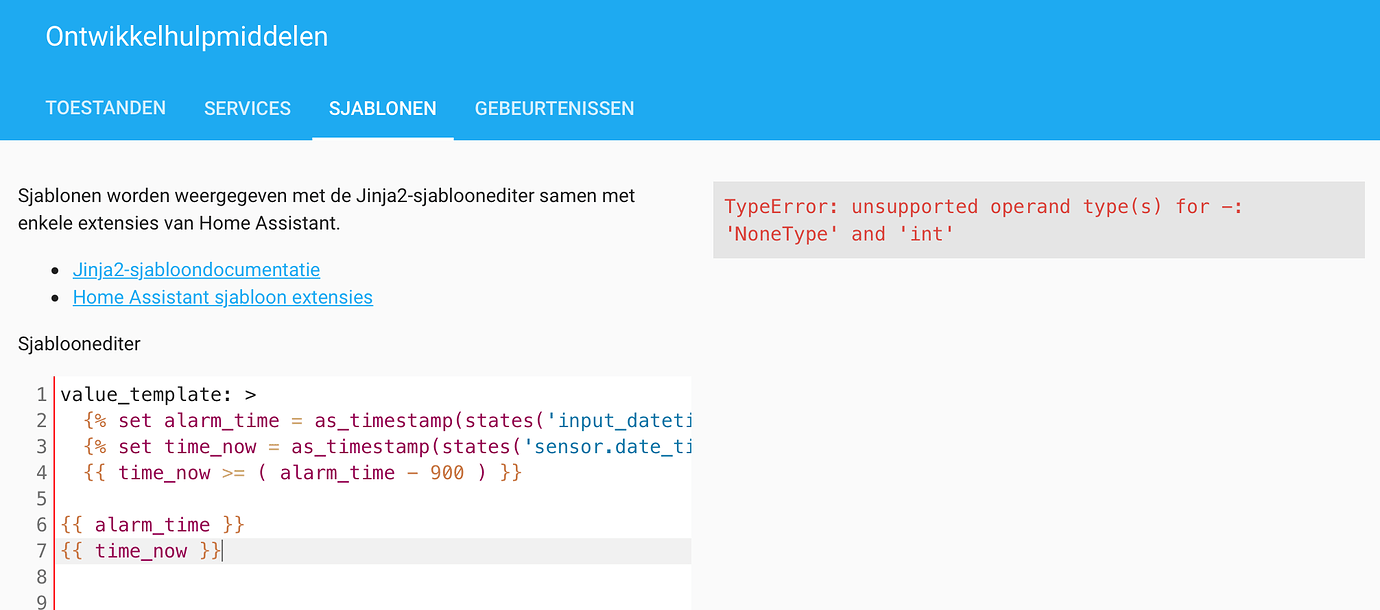Click the value_template line in the editor
The height and width of the screenshot is (610, 1380).
tap(159, 394)
